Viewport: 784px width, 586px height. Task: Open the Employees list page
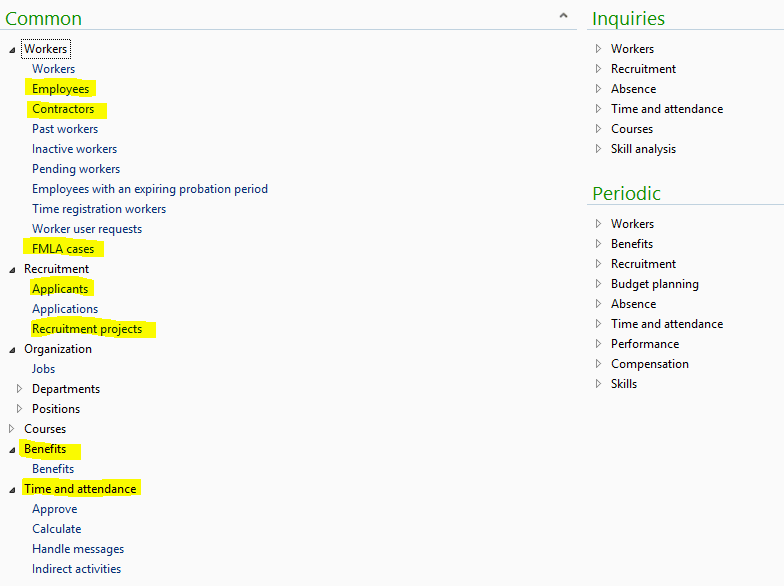(x=60, y=89)
